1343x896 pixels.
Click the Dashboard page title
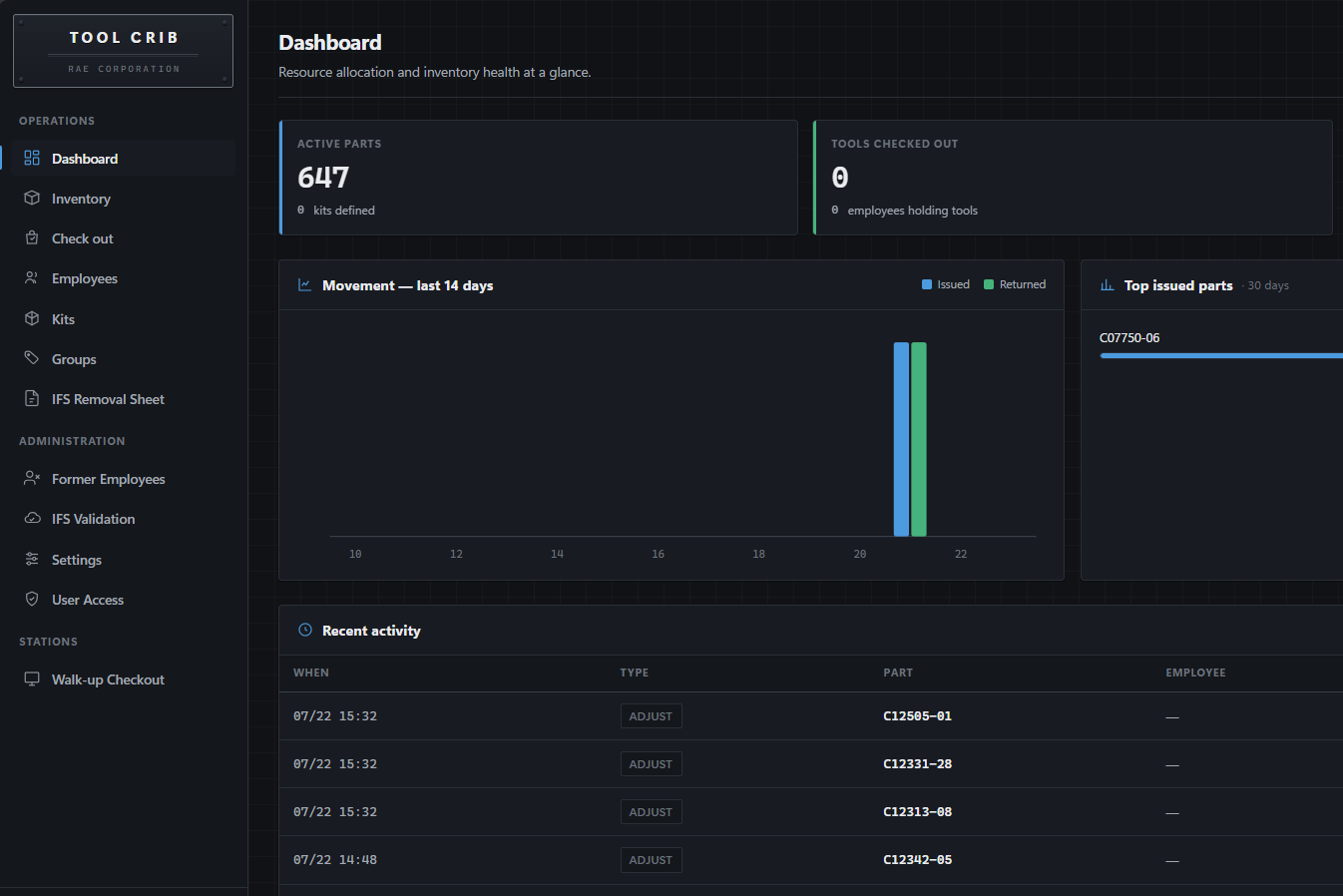[x=330, y=43]
